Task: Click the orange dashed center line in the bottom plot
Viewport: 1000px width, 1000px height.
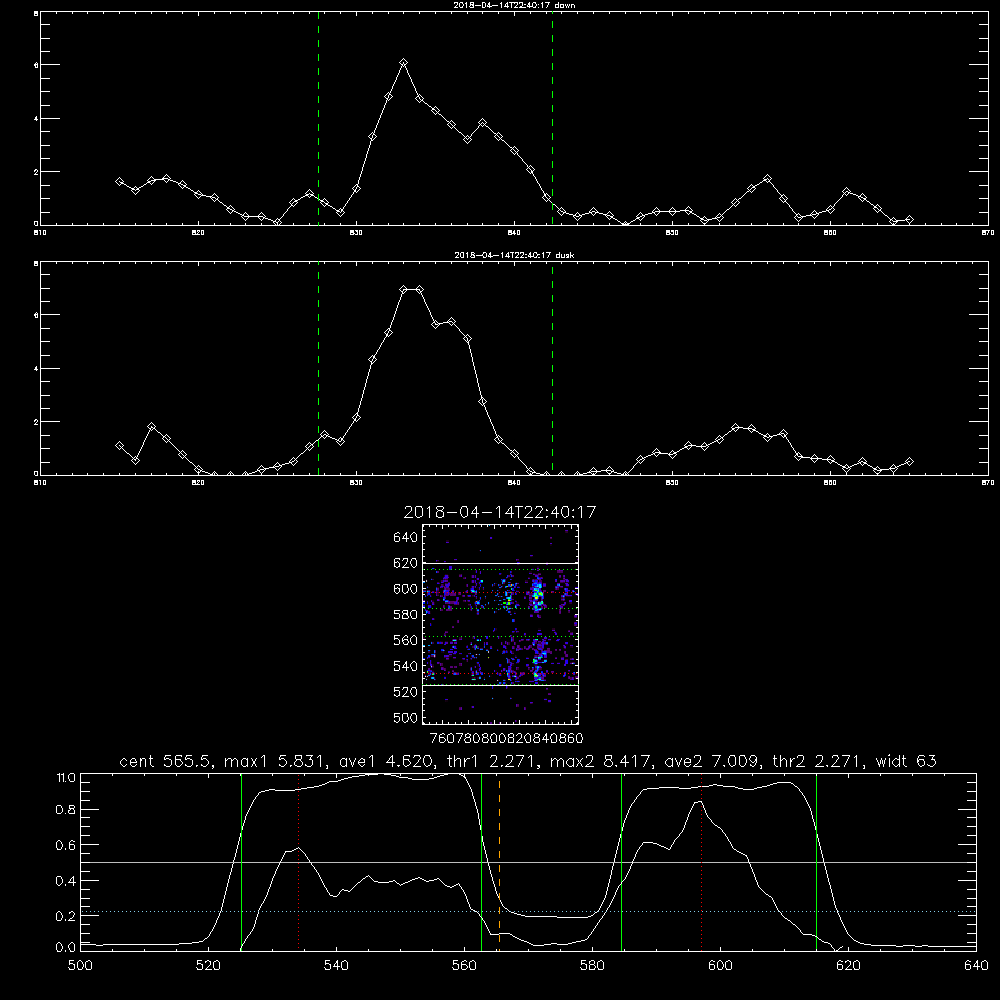Action: pos(499,862)
